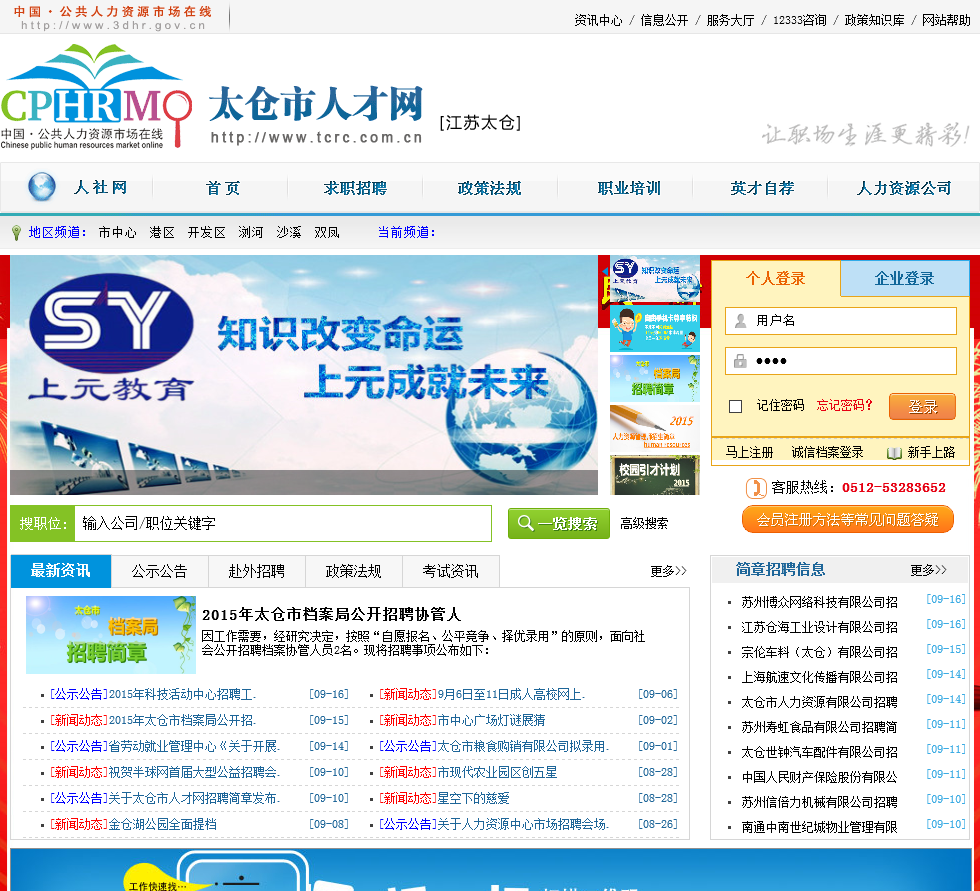This screenshot has width=980, height=891.
Task: Open the 校园引才计划 banner thumbnail
Action: [654, 475]
